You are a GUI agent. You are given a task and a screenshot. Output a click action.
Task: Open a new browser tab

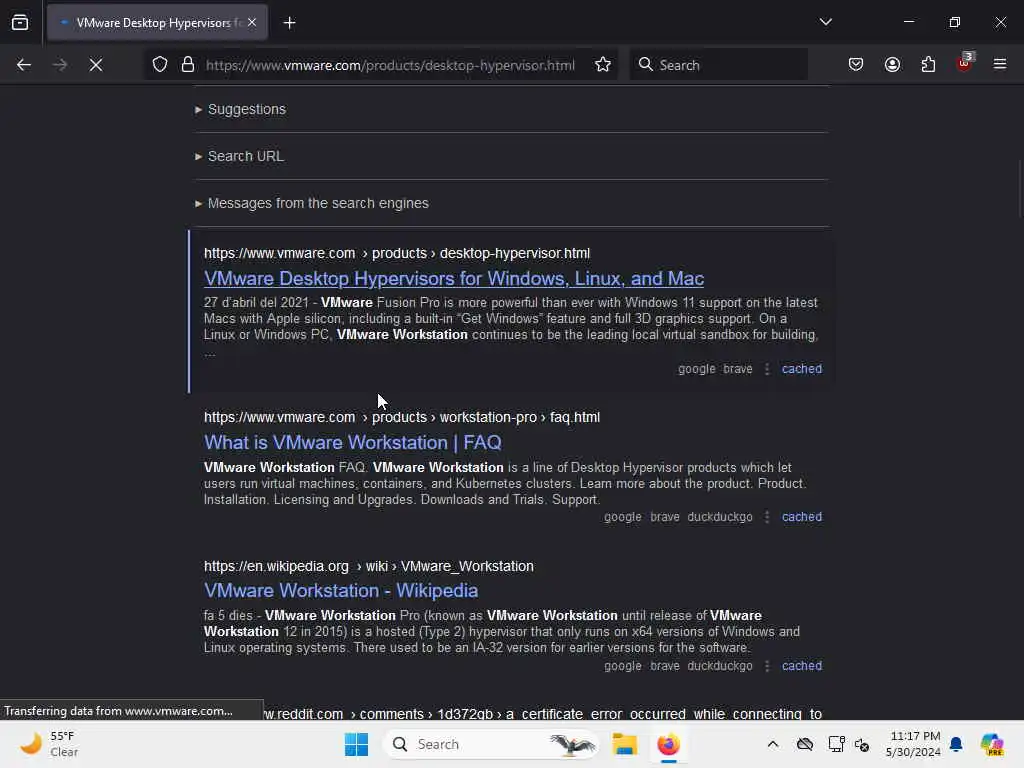pos(289,23)
